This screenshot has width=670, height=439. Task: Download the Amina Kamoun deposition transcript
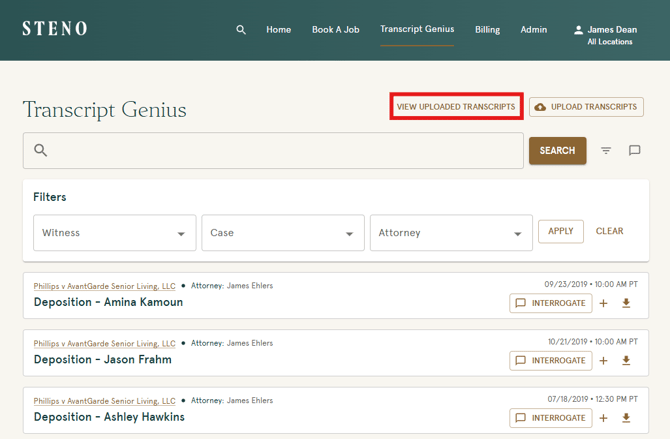click(x=627, y=303)
